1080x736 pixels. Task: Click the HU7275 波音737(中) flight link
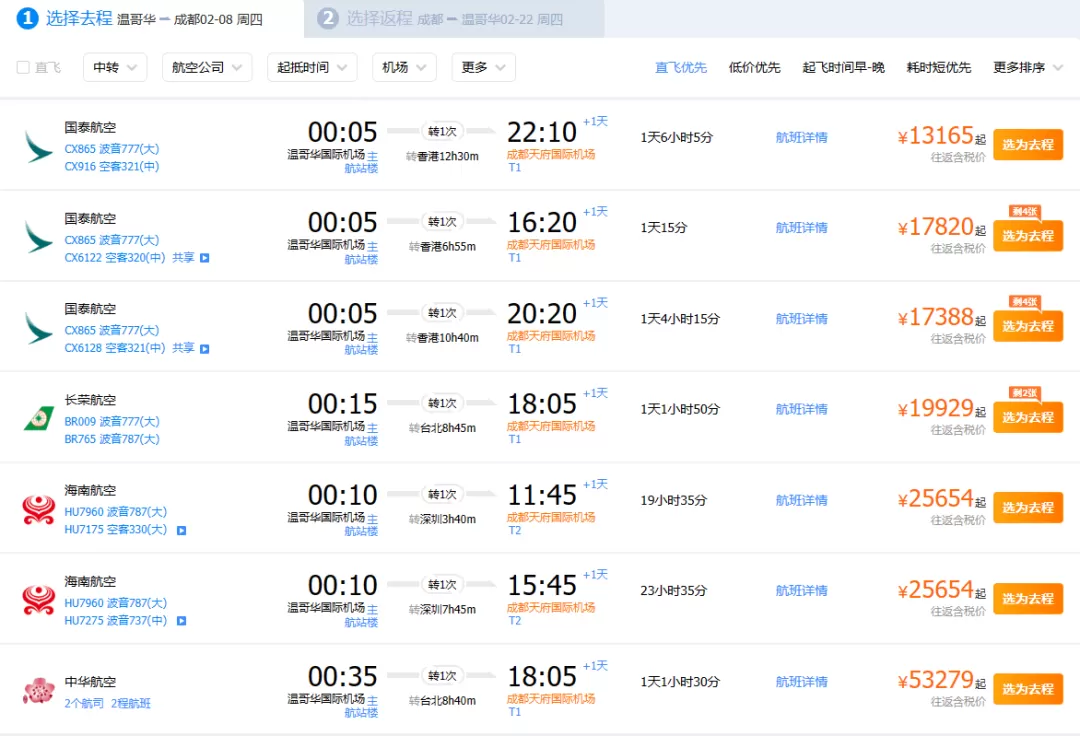[x=115, y=620]
